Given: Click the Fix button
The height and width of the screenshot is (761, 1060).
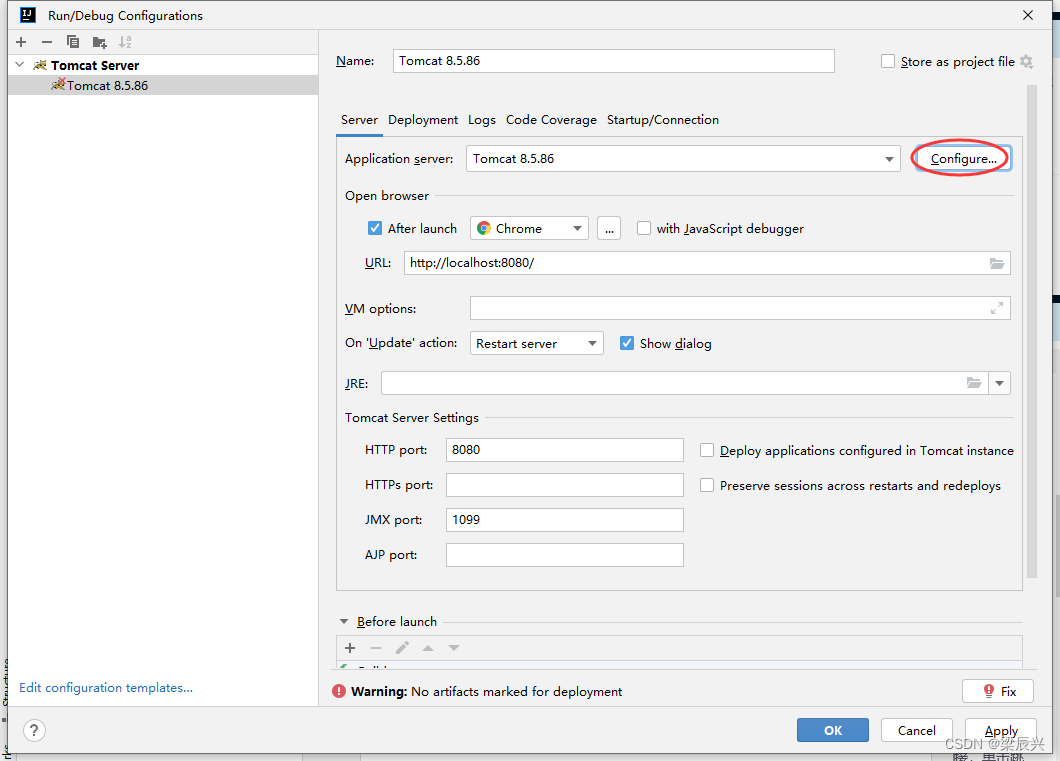Looking at the screenshot, I should (x=998, y=691).
